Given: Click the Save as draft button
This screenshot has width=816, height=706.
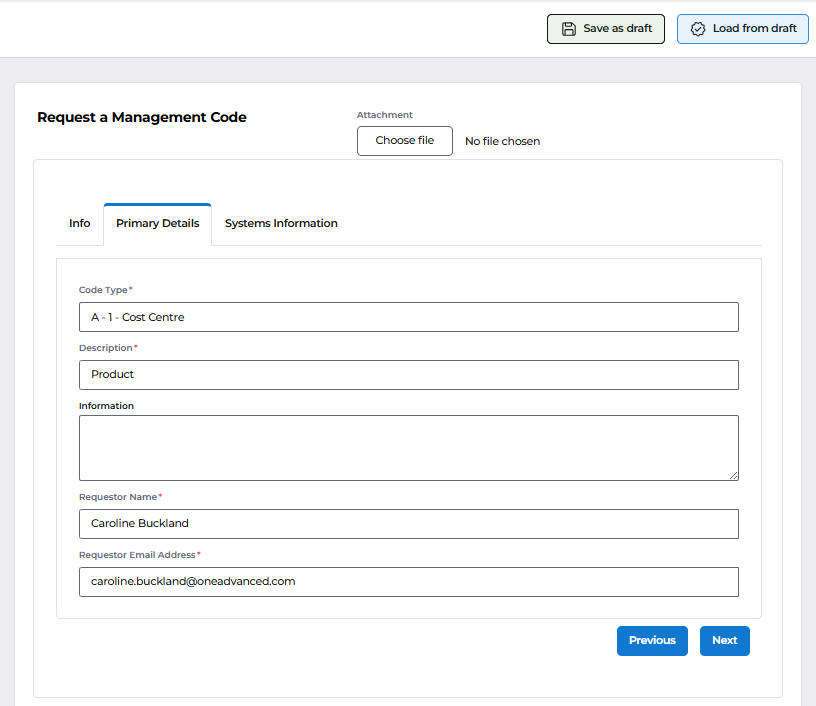Looking at the screenshot, I should [x=606, y=29].
